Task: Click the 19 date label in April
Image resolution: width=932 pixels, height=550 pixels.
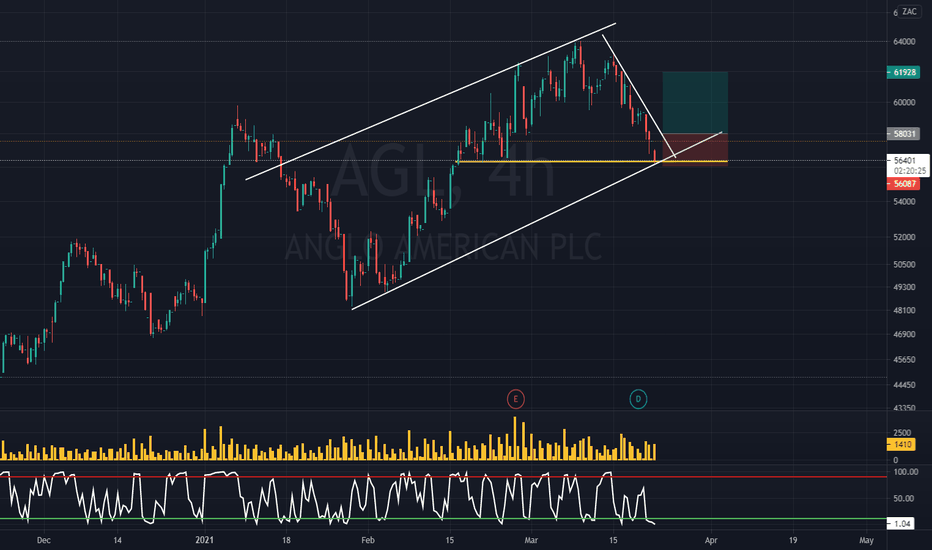Action: coord(792,540)
